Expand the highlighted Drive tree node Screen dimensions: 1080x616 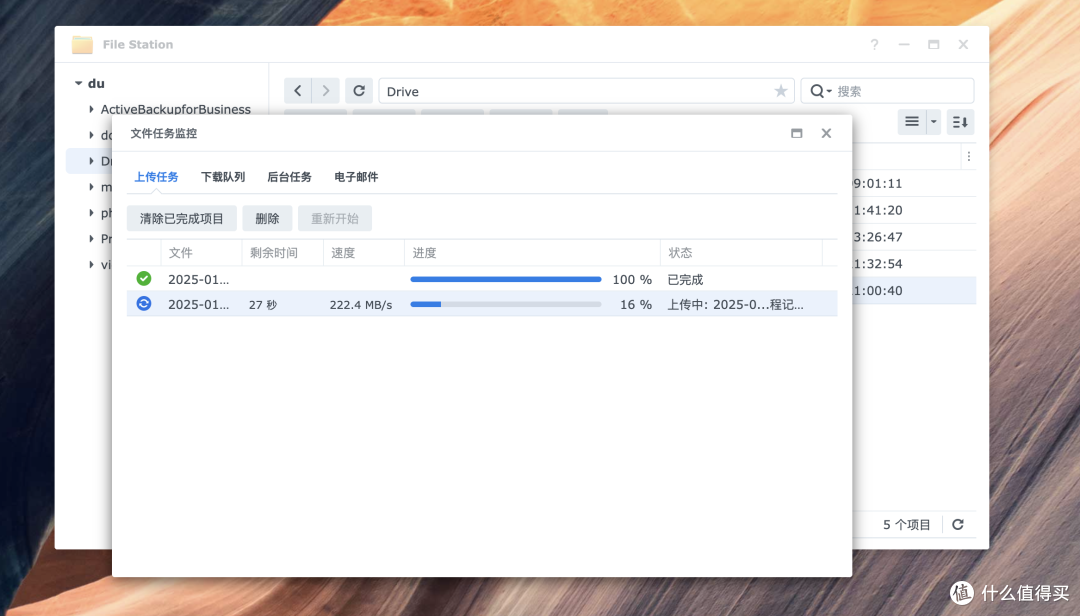pos(91,161)
